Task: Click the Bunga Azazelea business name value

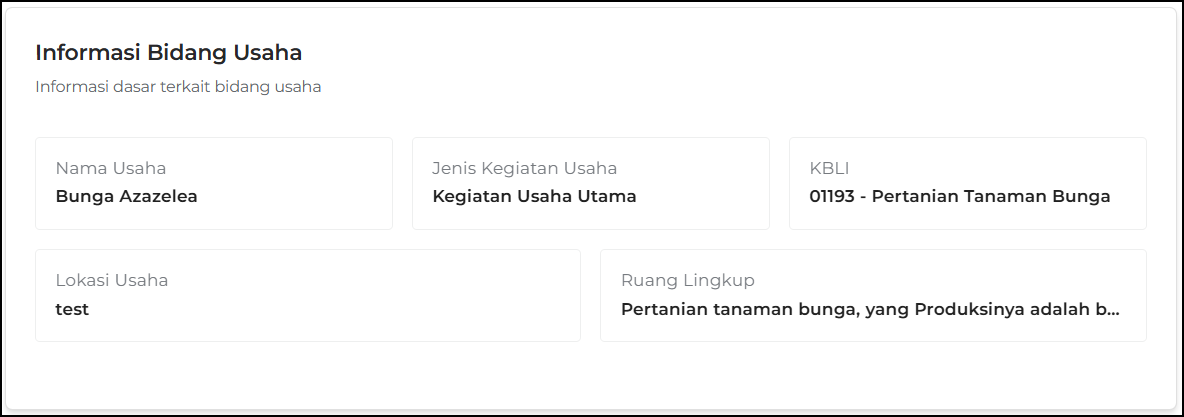Action: pyautogui.click(x=126, y=196)
